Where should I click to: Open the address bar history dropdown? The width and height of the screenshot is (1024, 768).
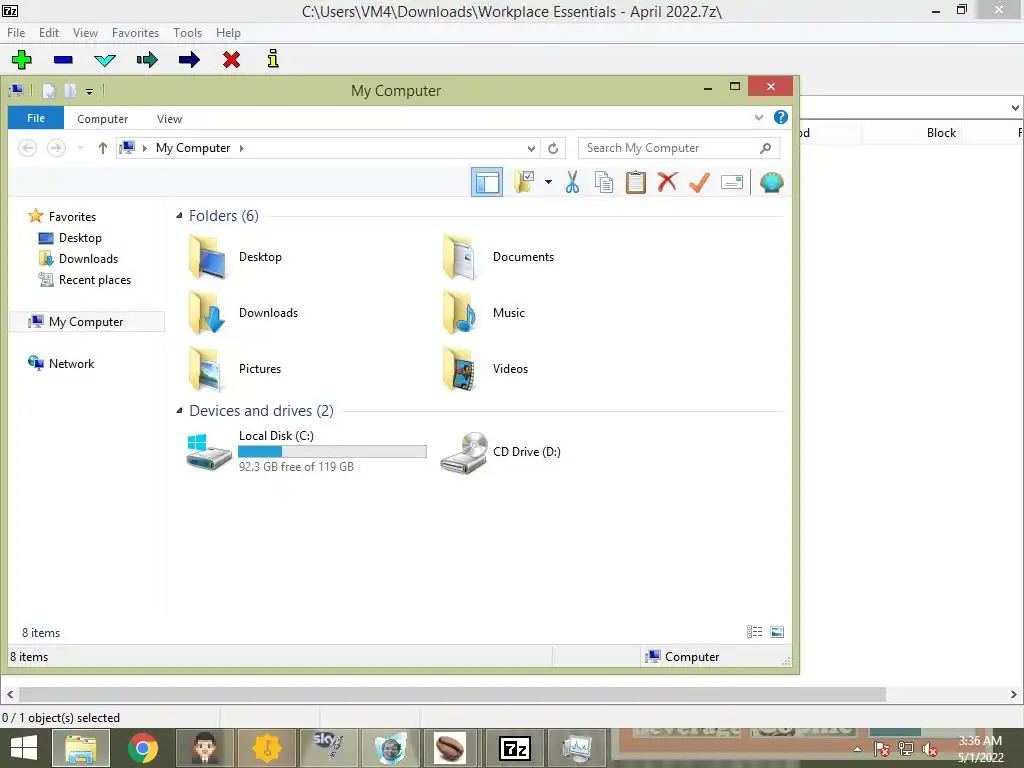tap(532, 148)
